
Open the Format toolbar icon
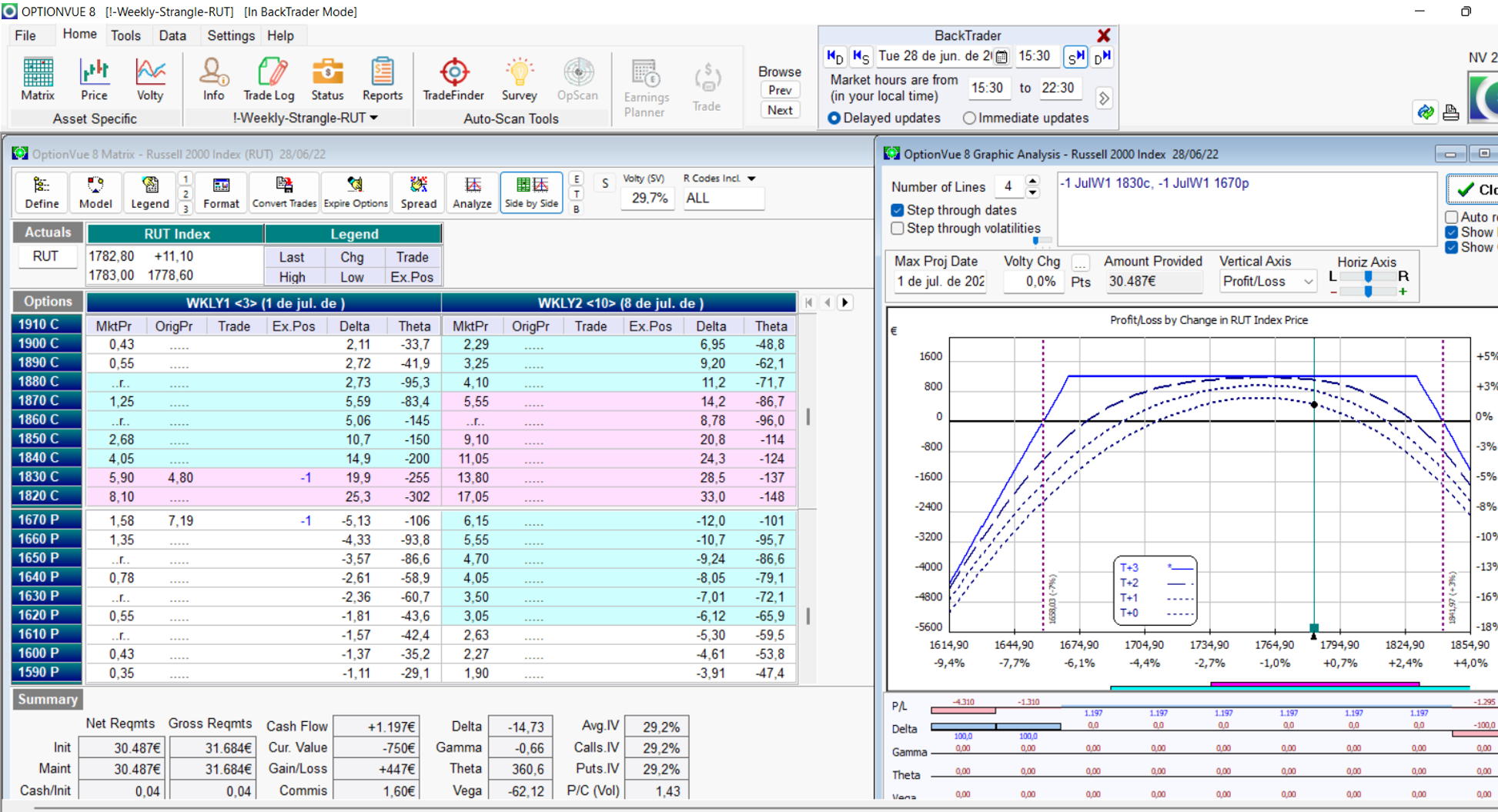[221, 192]
